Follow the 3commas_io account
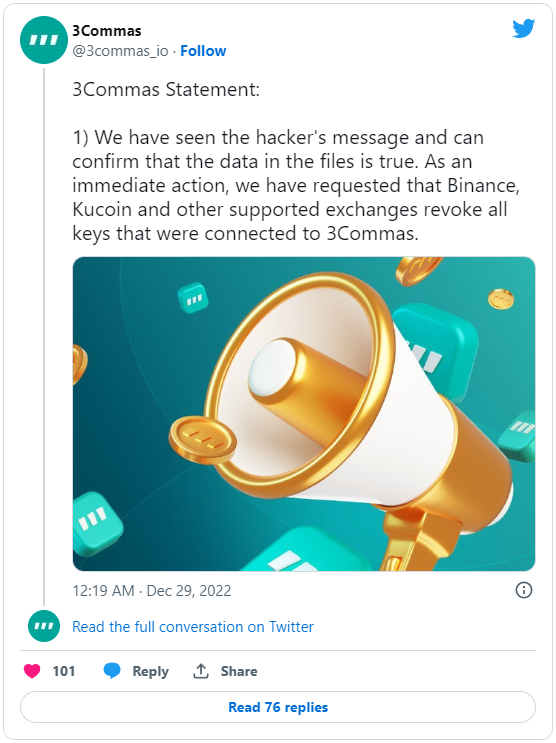The width and height of the screenshot is (556, 743). click(203, 51)
